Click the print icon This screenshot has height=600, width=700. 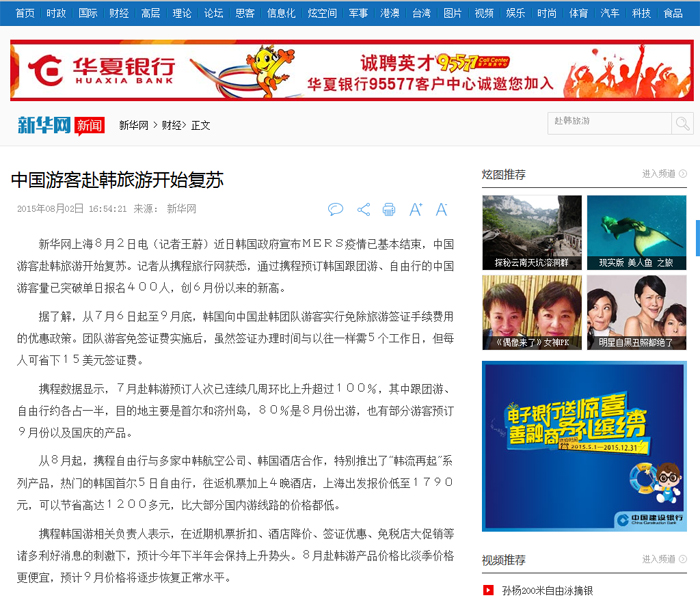click(x=389, y=209)
